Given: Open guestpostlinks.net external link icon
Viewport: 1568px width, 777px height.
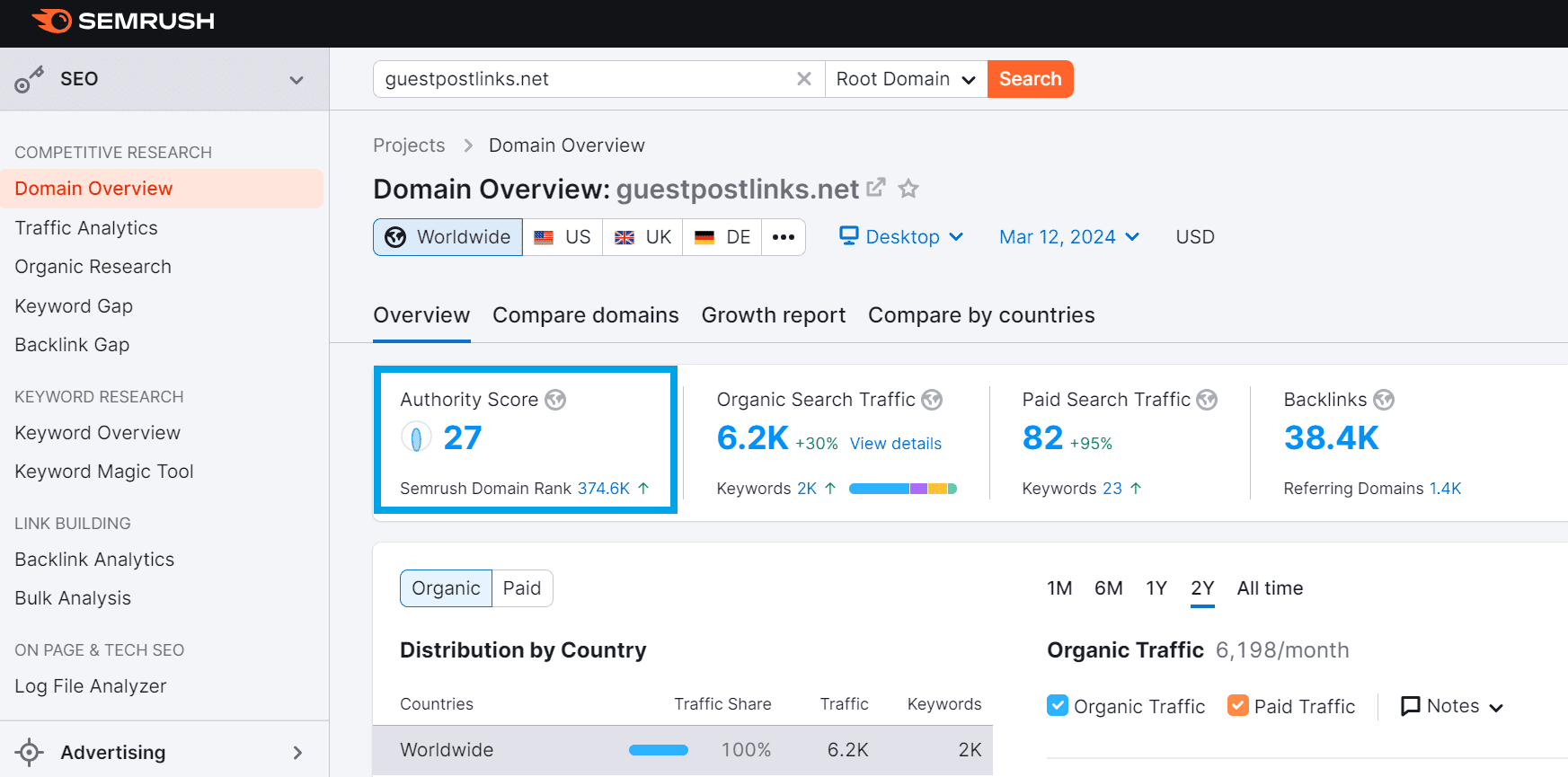Looking at the screenshot, I should pos(875,188).
